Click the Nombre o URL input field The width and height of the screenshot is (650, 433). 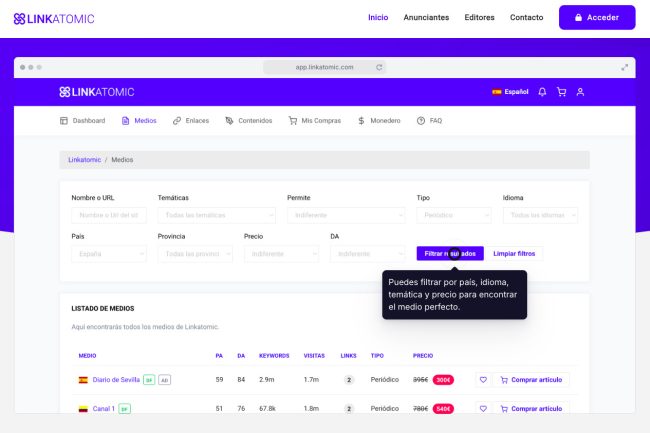coord(108,215)
